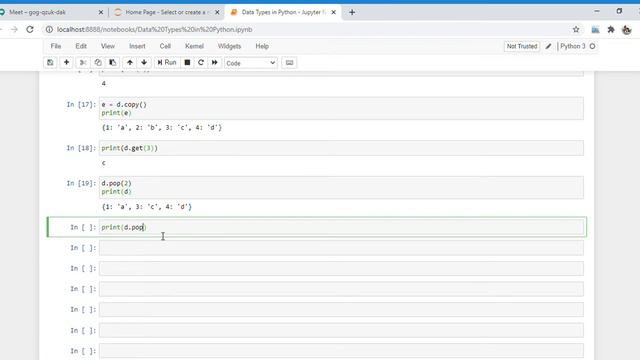Image resolution: width=640 pixels, height=360 pixels.
Task: Restart the kernel icon
Action: tap(201, 62)
